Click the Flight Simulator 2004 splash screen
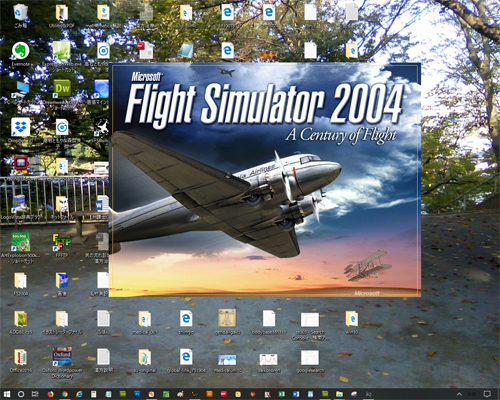500x400 pixels. coord(265,180)
